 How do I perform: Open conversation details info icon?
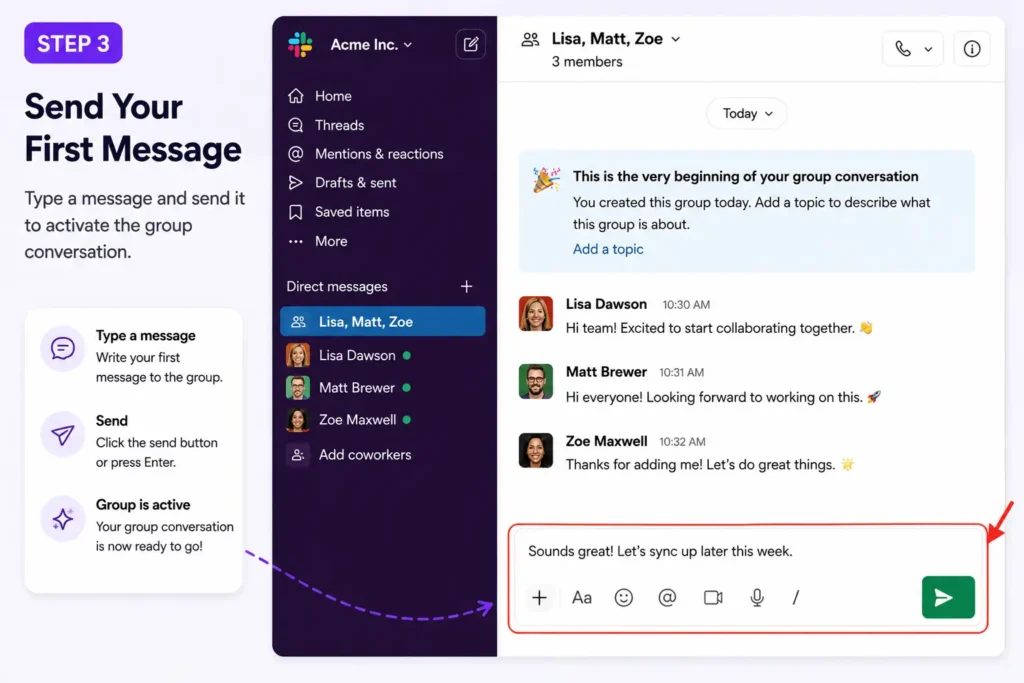pos(972,48)
